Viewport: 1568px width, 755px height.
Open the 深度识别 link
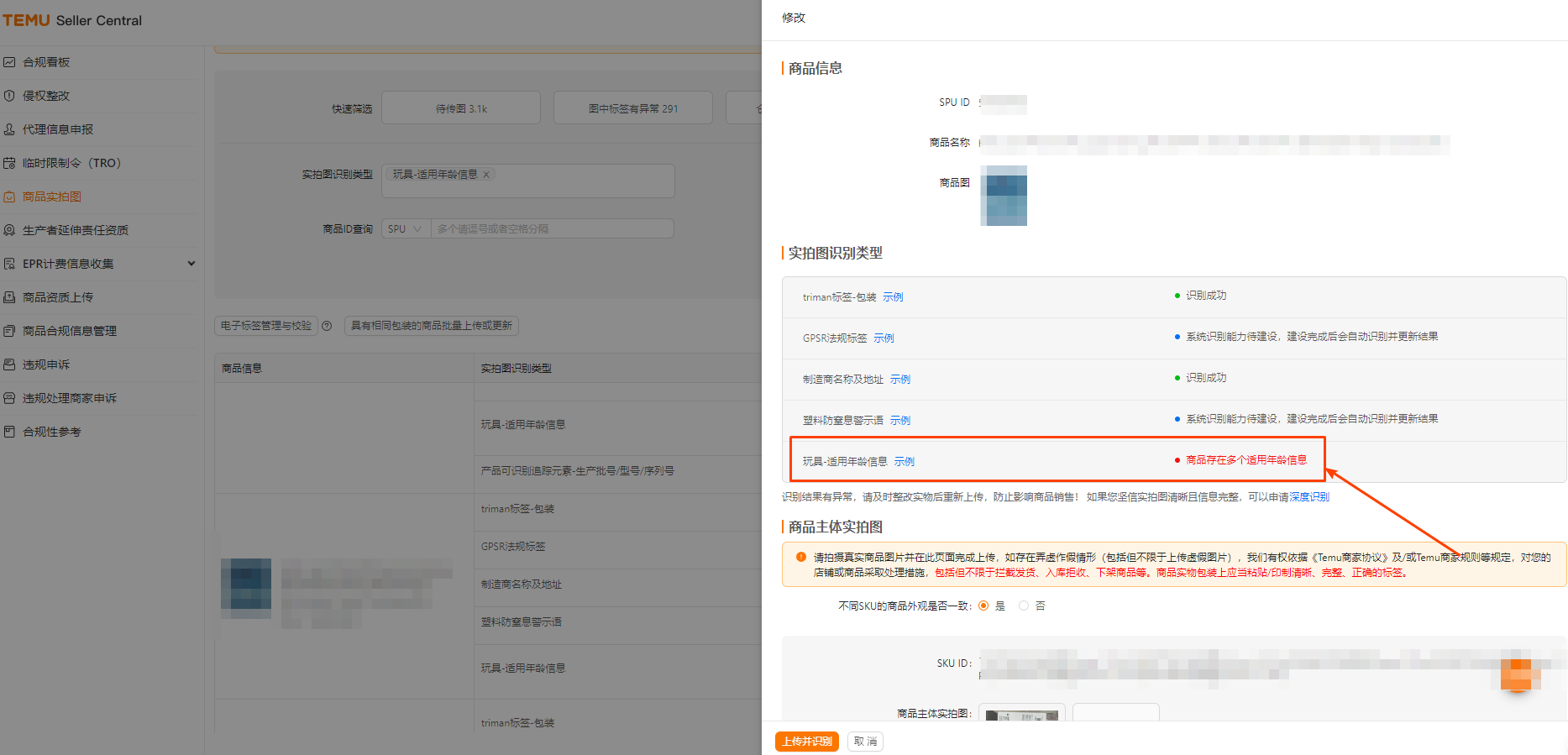click(x=1309, y=497)
